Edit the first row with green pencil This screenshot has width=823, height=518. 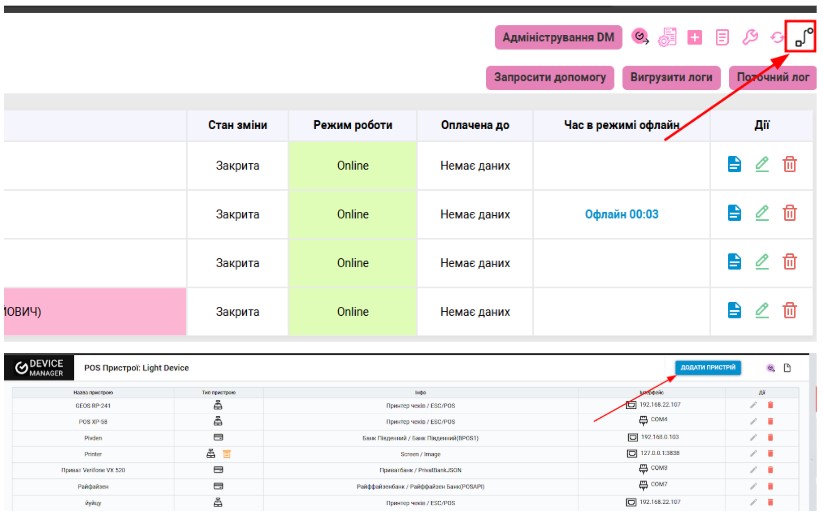[762, 165]
